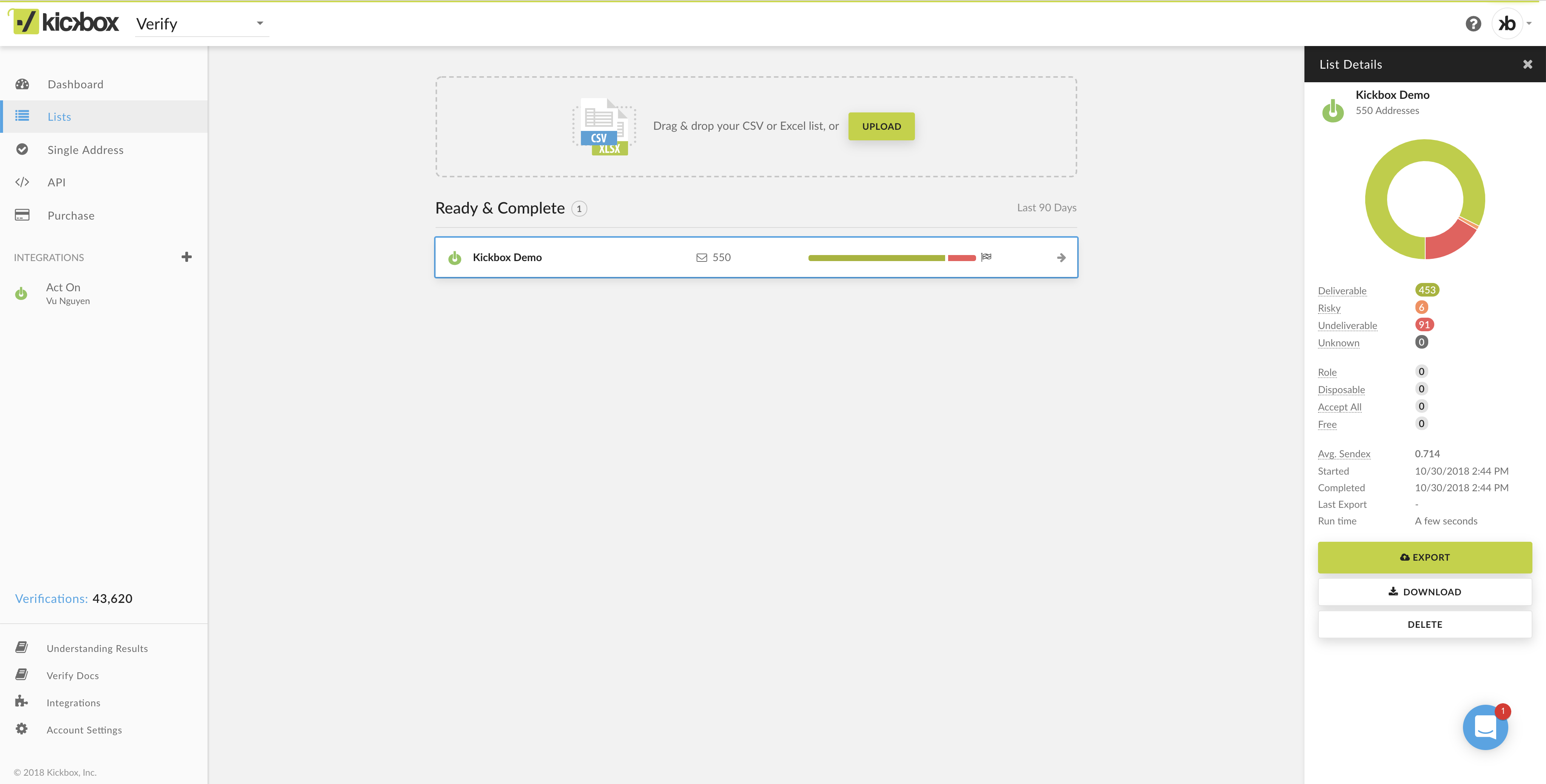Viewport: 1546px width, 784px height.
Task: Open the API sidebar item
Action: 56,182
